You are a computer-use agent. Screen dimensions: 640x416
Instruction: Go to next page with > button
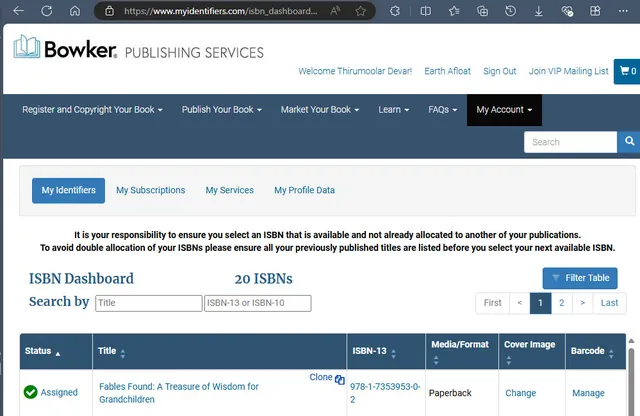582,303
